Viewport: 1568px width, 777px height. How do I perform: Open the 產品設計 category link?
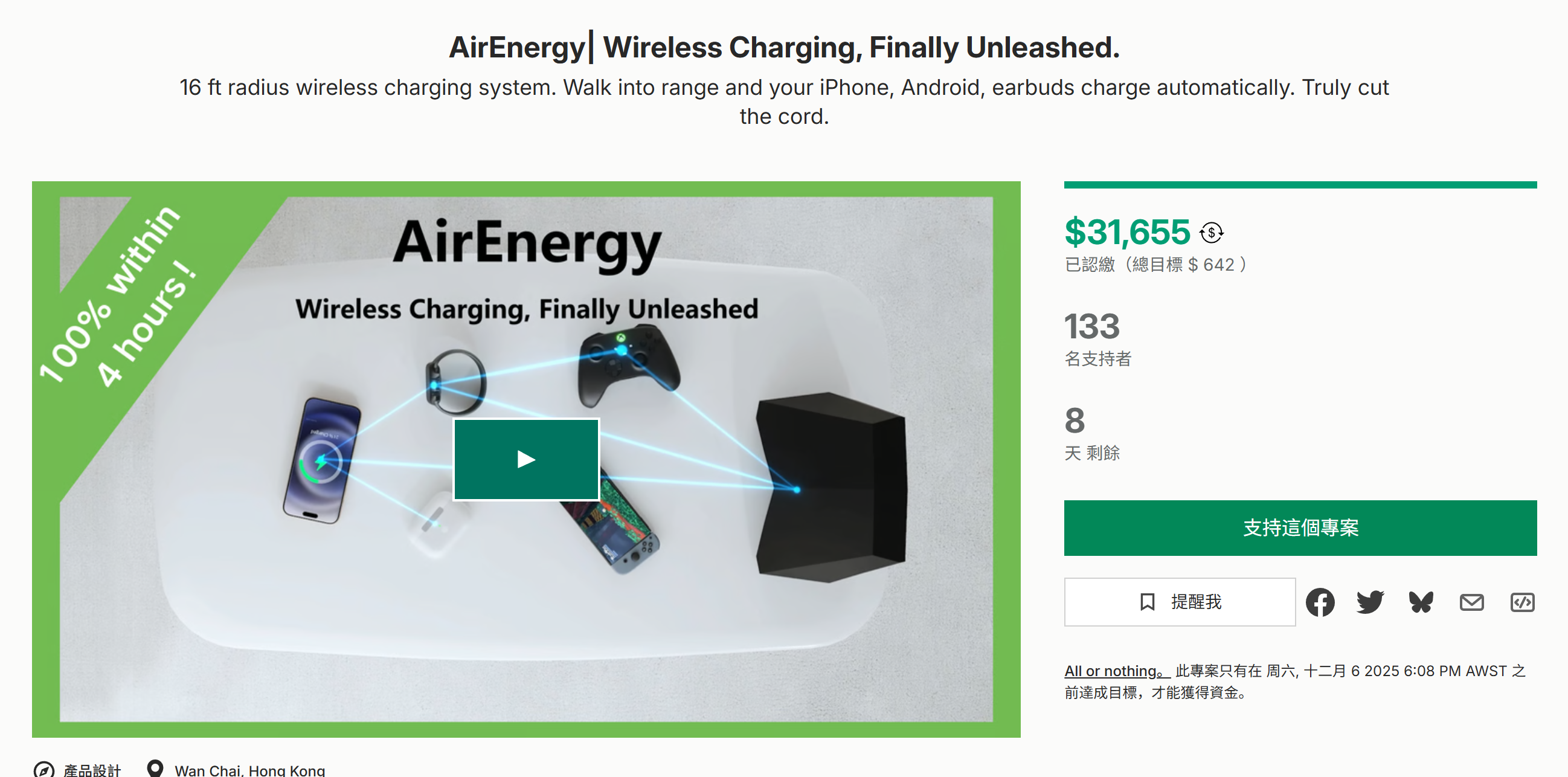(x=92, y=769)
